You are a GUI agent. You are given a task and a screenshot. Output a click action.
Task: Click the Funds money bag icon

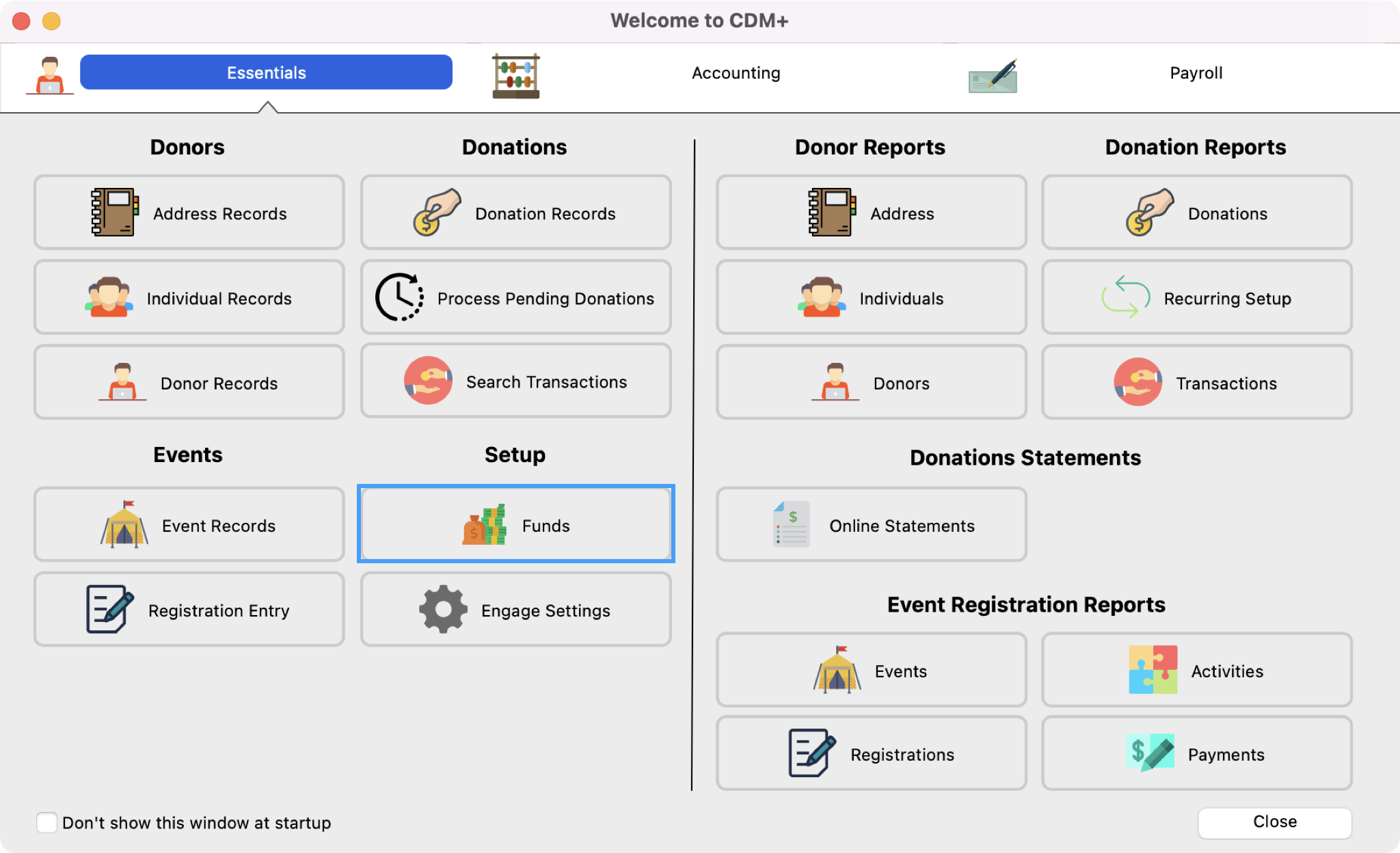(x=484, y=525)
